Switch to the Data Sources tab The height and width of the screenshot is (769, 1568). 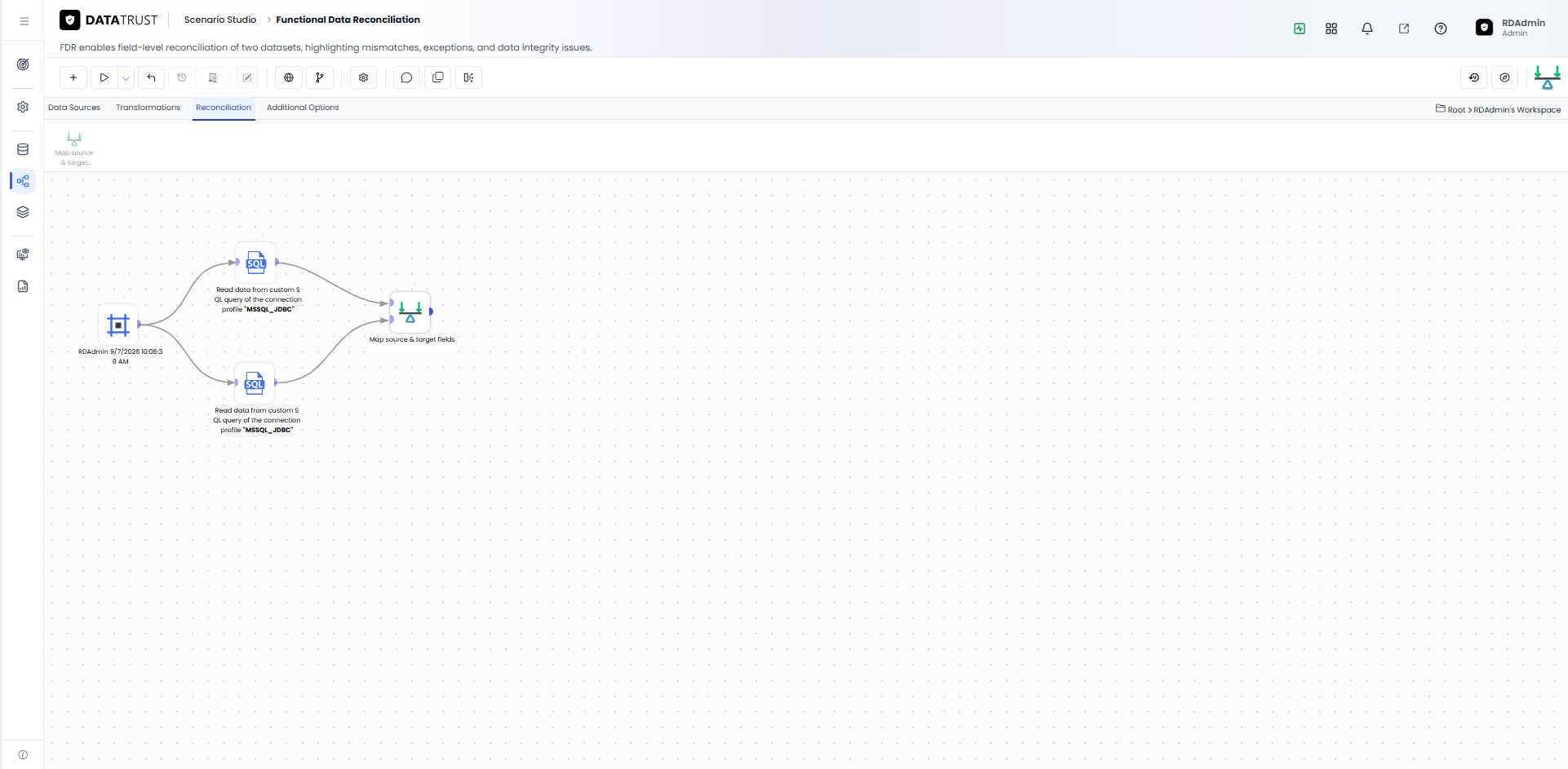pos(74,108)
